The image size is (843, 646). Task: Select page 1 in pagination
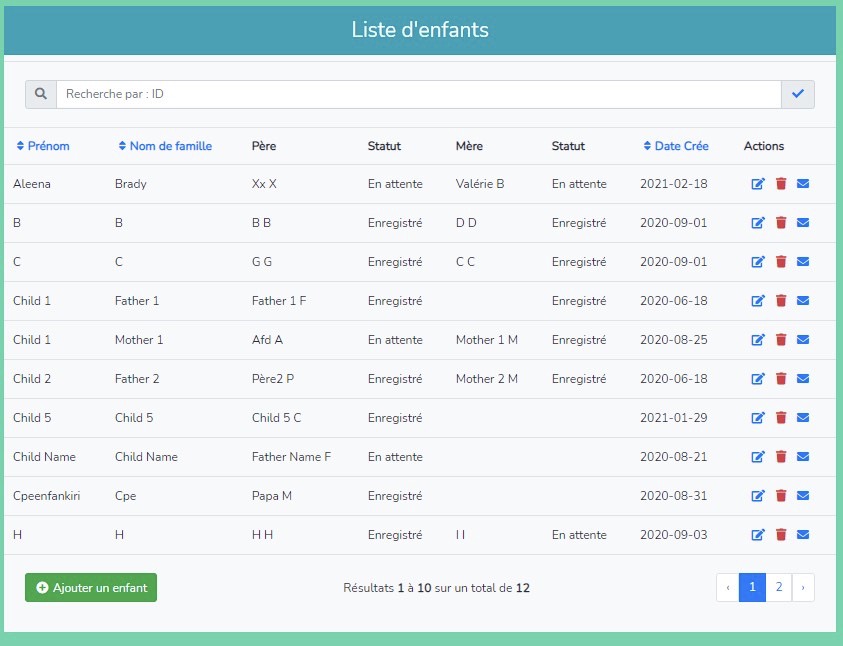753,588
